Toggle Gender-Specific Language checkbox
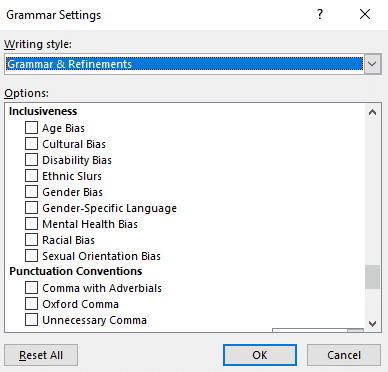This screenshot has height=372, width=388. (31, 208)
